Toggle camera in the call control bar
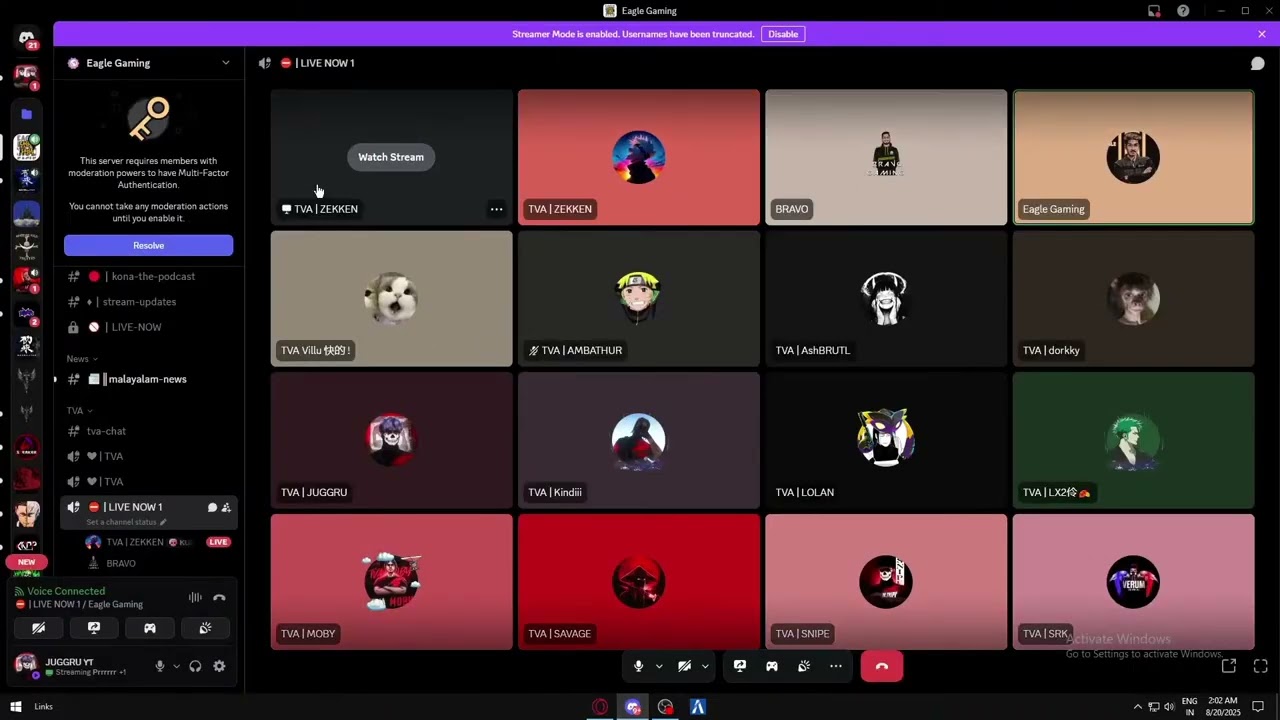The height and width of the screenshot is (720, 1280). (684, 666)
